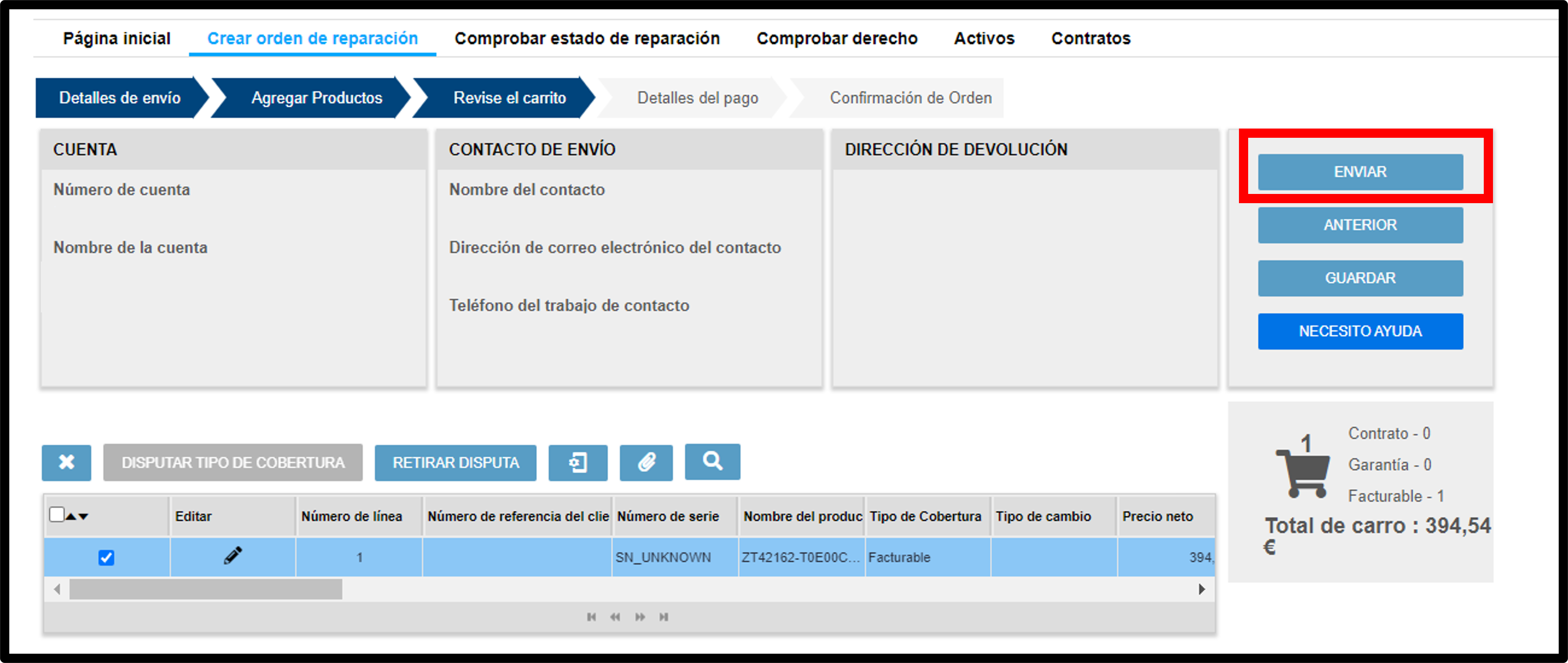Go to the first page of the grid
The image size is (1568, 663).
tap(591, 617)
